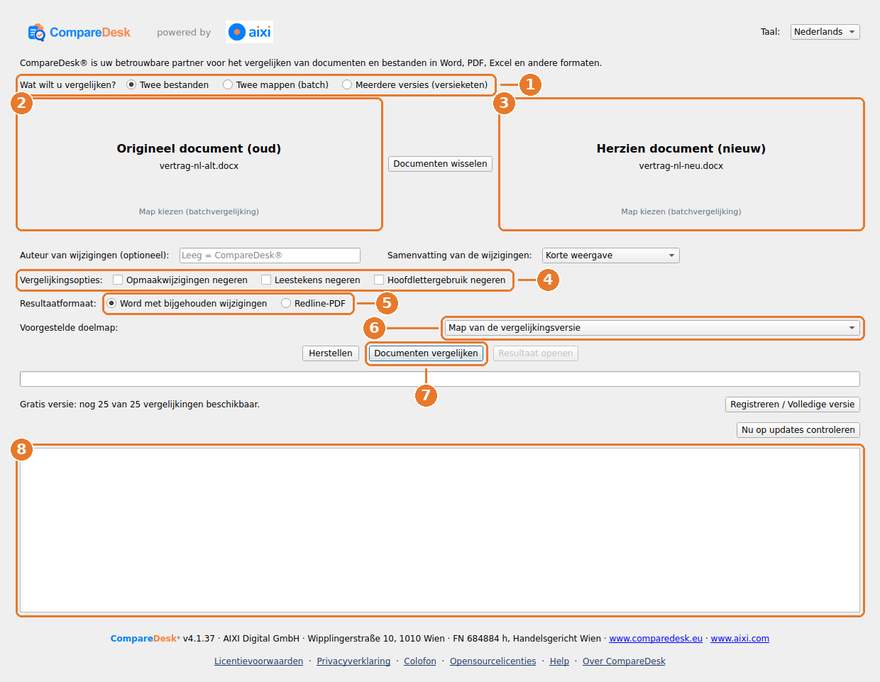Click the aixi logo
Viewport: 880px width, 682px height.
click(250, 32)
